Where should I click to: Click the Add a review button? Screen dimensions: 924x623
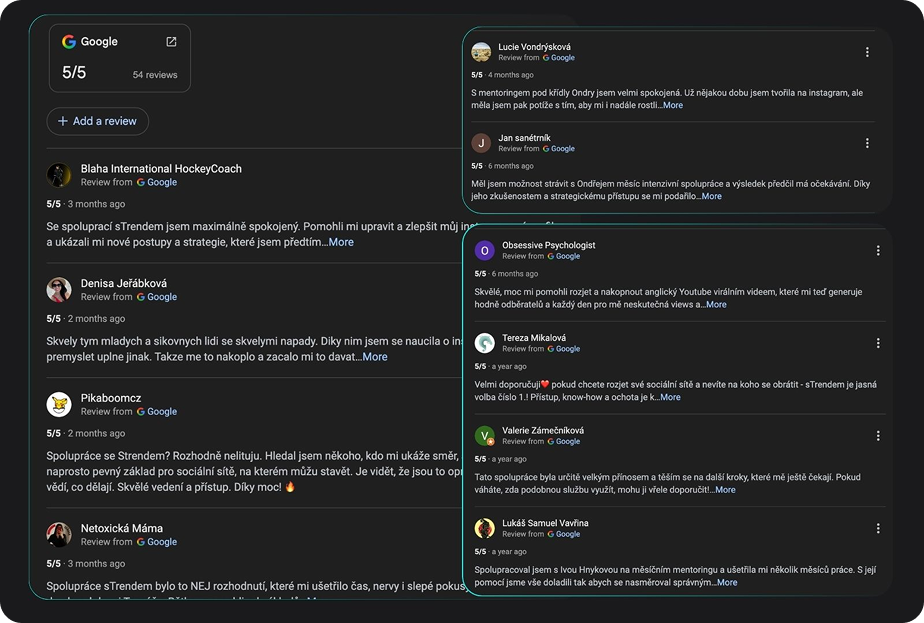[x=97, y=121]
